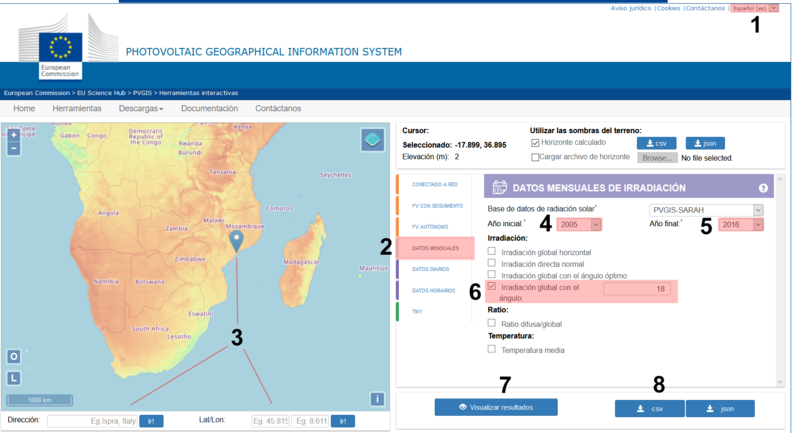The height and width of the screenshot is (433, 800).
Task: Focus the latitude input field
Action: point(270,421)
